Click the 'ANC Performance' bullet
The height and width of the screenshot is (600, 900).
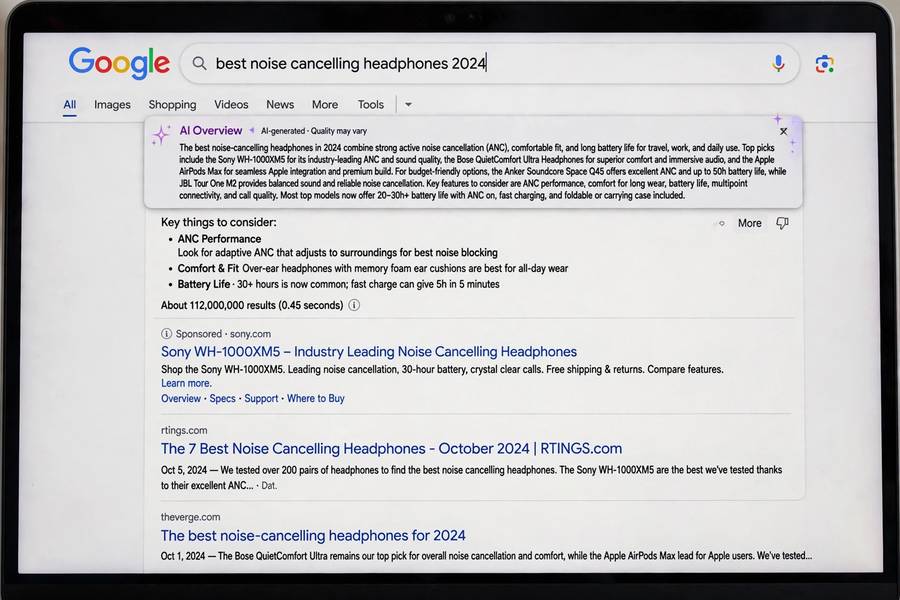[219, 239]
